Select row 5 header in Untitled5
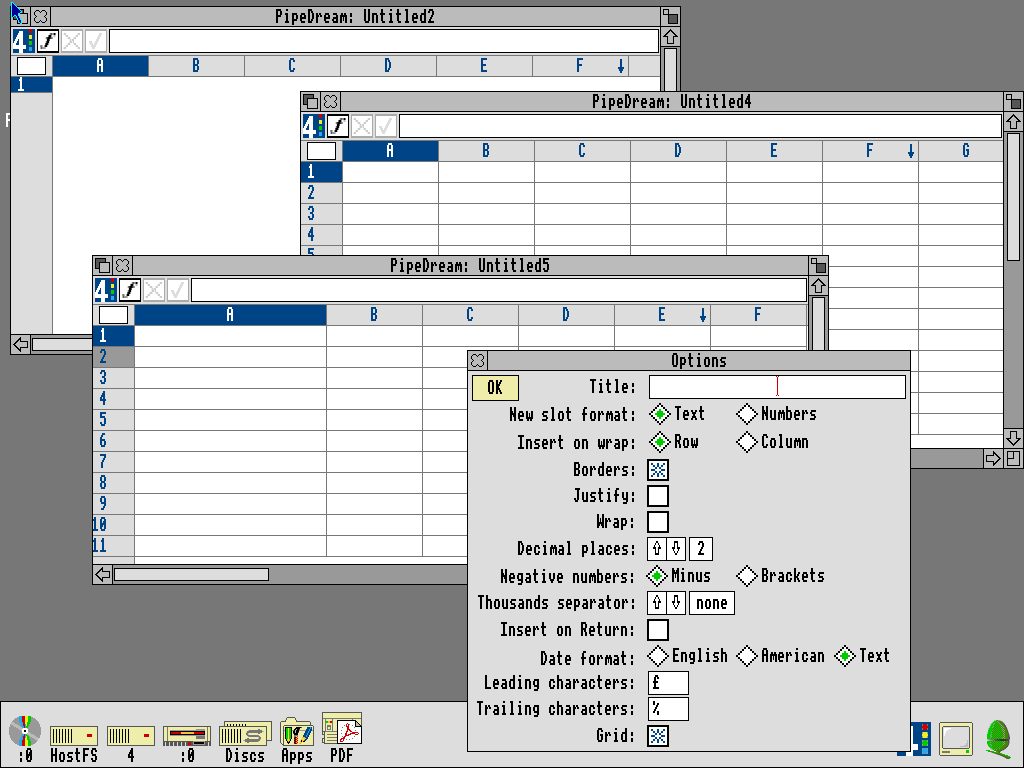Image resolution: width=1024 pixels, height=768 pixels. 114,419
